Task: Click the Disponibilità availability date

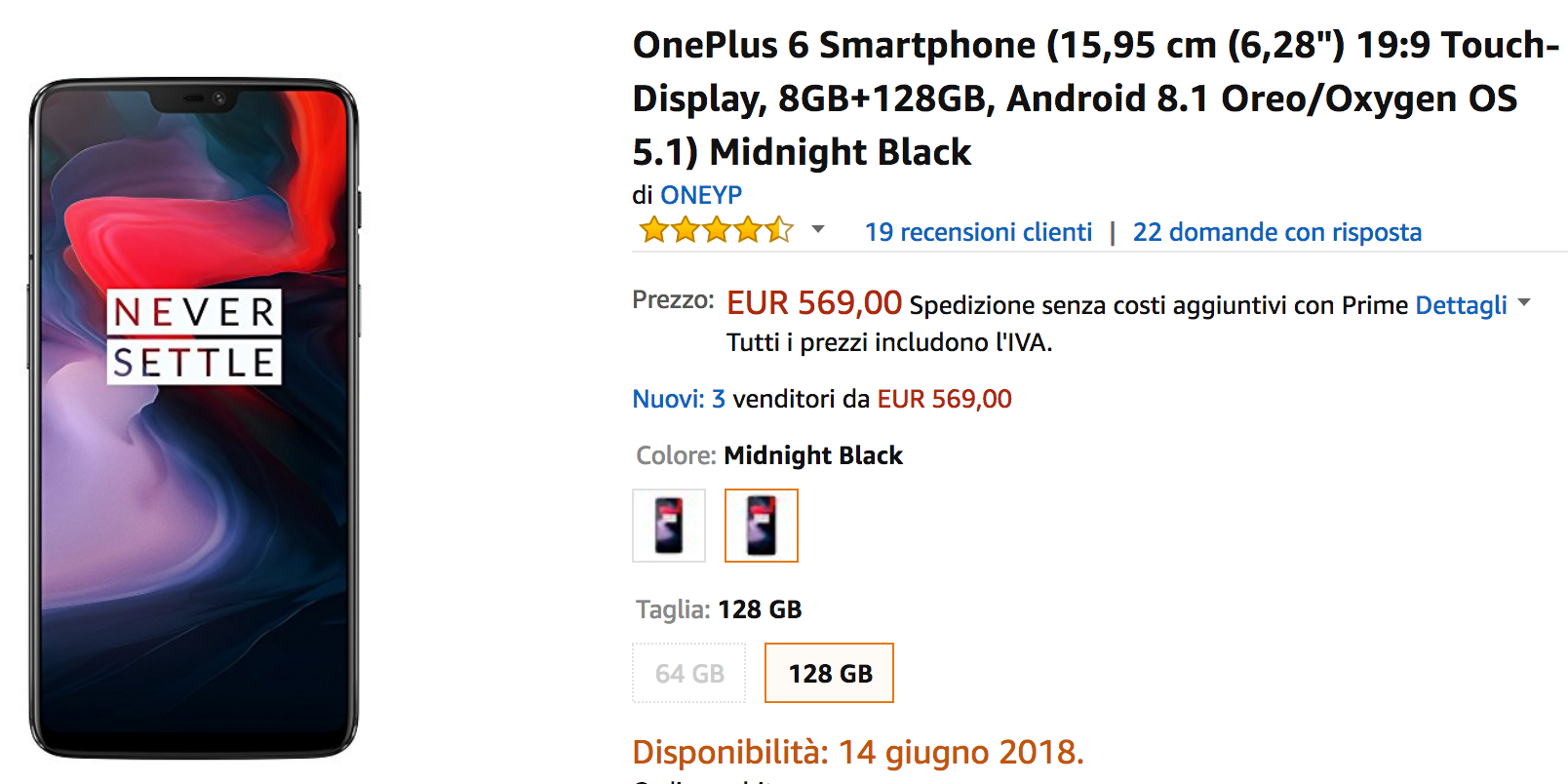Action: point(857,752)
